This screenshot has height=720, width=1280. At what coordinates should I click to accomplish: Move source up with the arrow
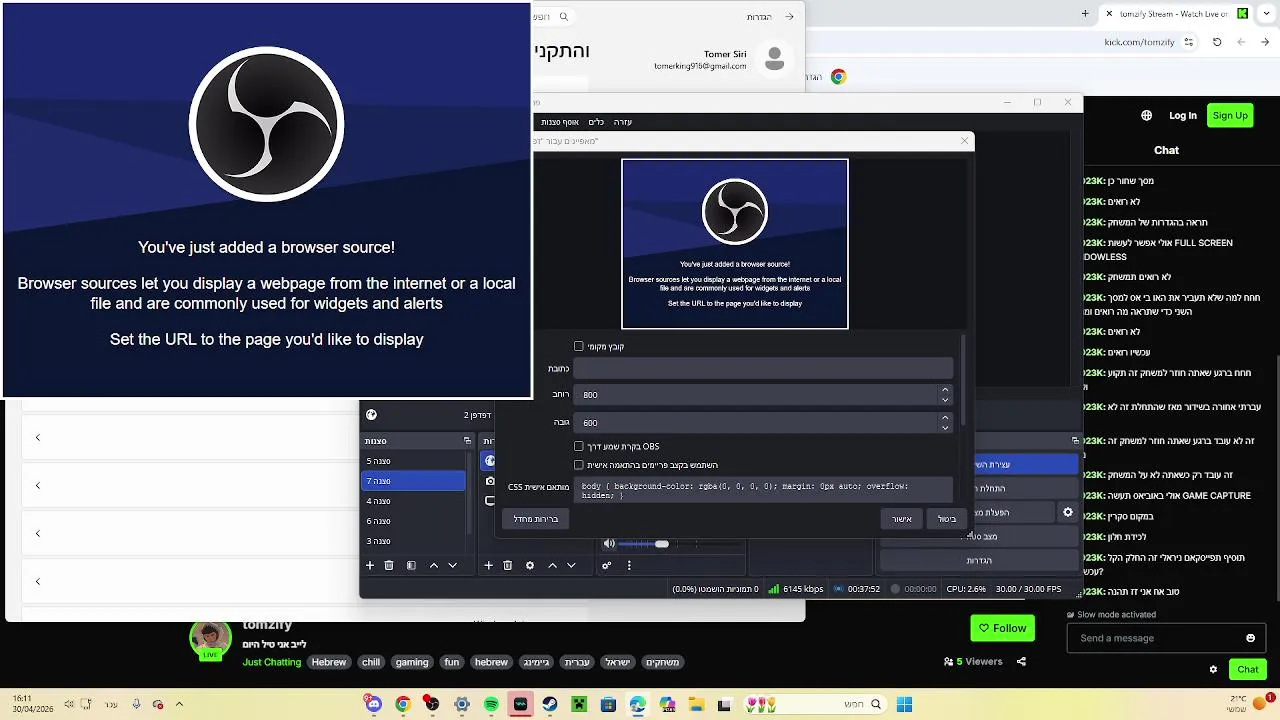point(553,565)
